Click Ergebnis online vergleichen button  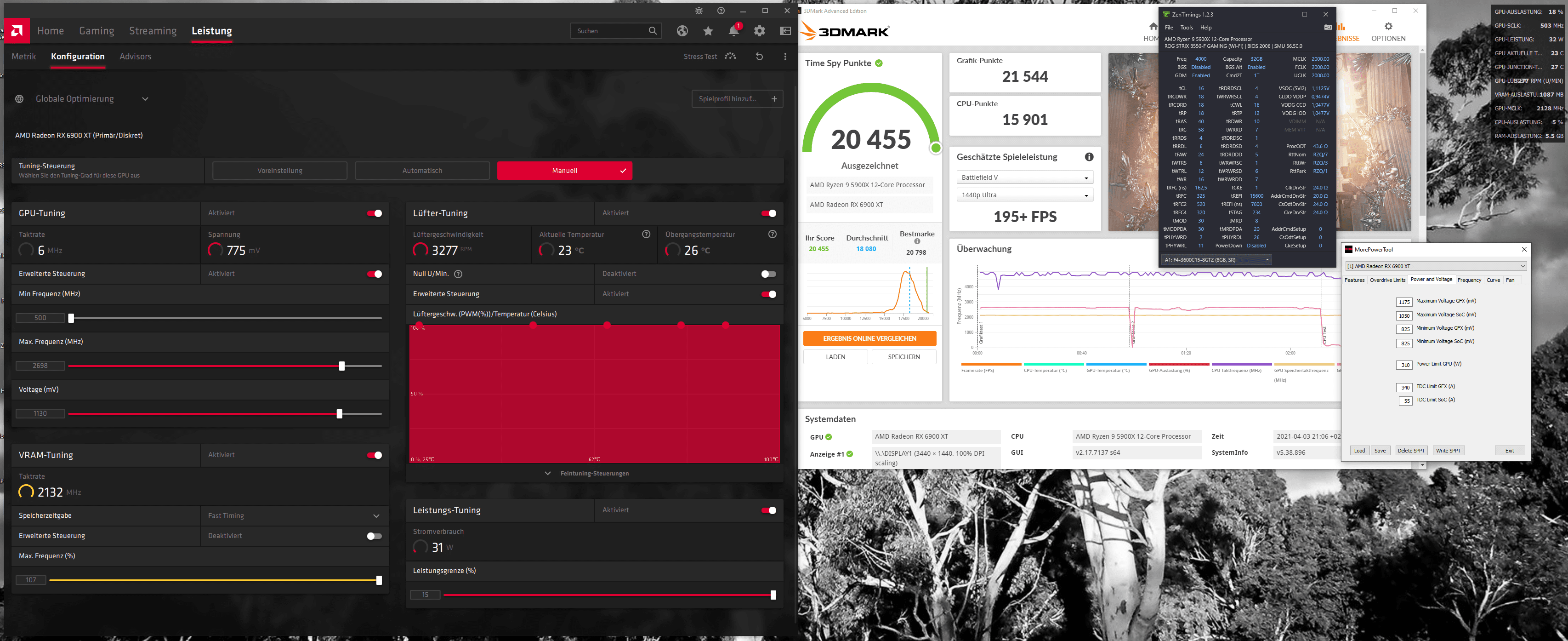click(x=869, y=339)
